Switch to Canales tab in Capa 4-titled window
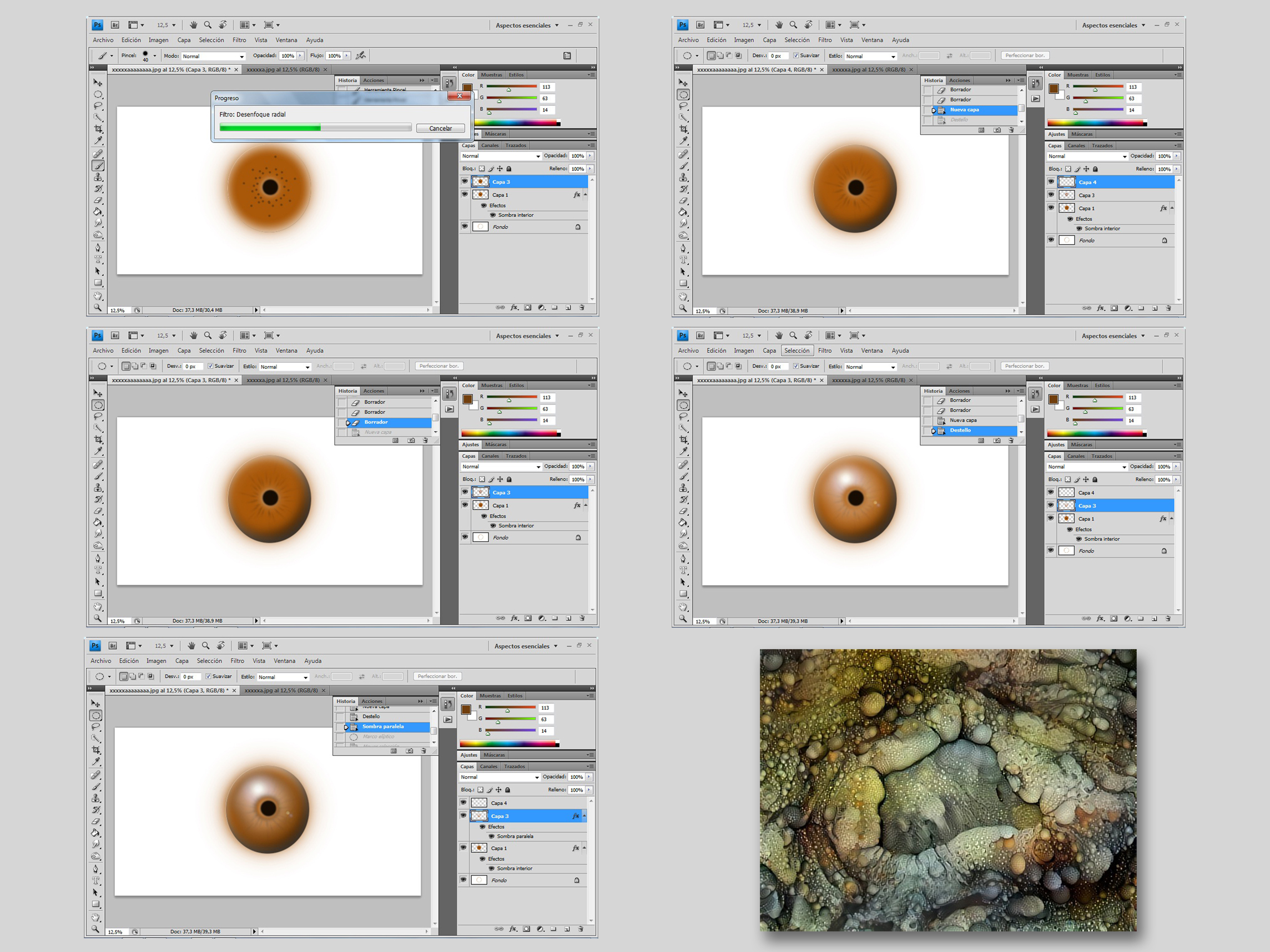The image size is (1270, 952). coord(1076,146)
